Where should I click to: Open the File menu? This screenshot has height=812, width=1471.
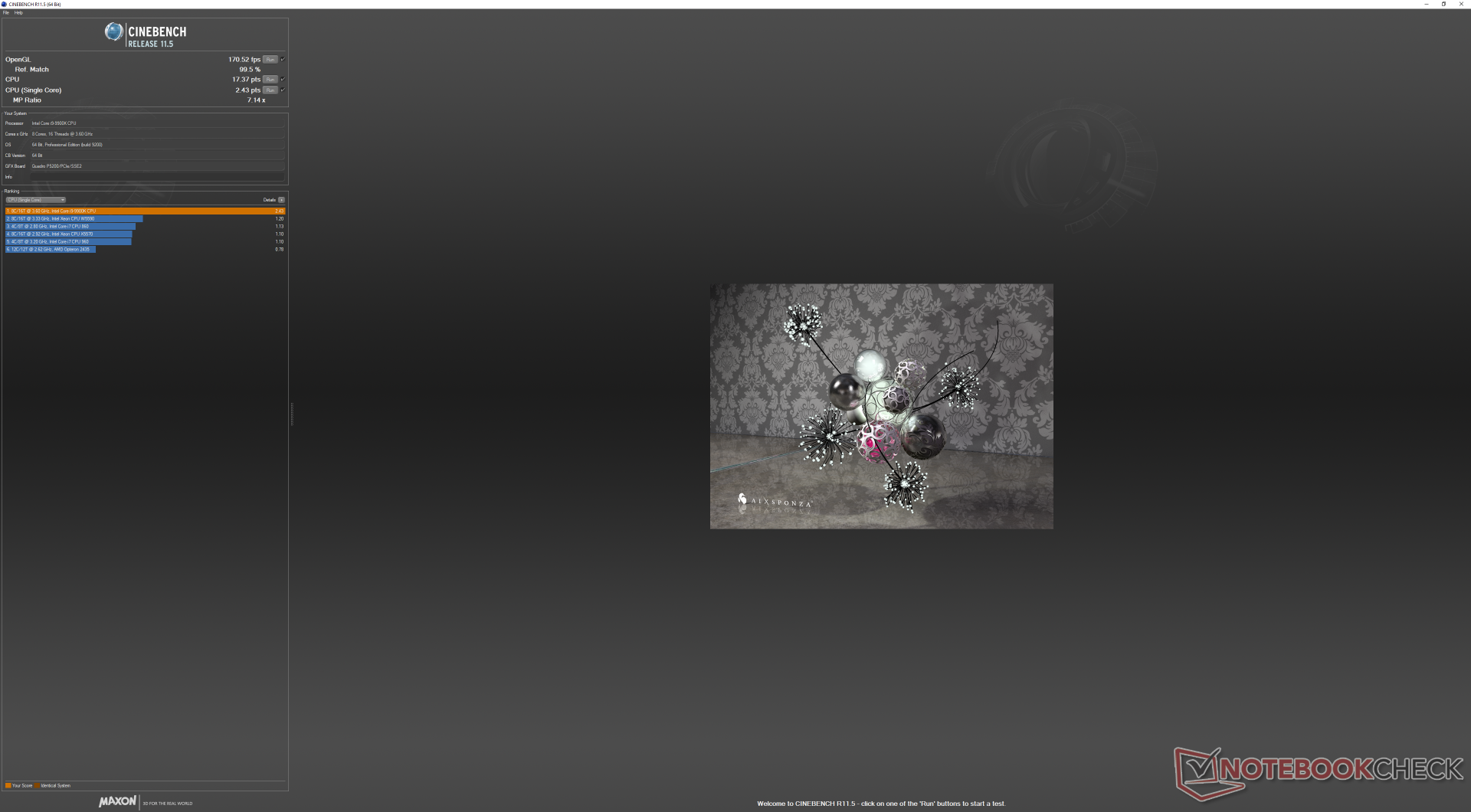(6, 13)
